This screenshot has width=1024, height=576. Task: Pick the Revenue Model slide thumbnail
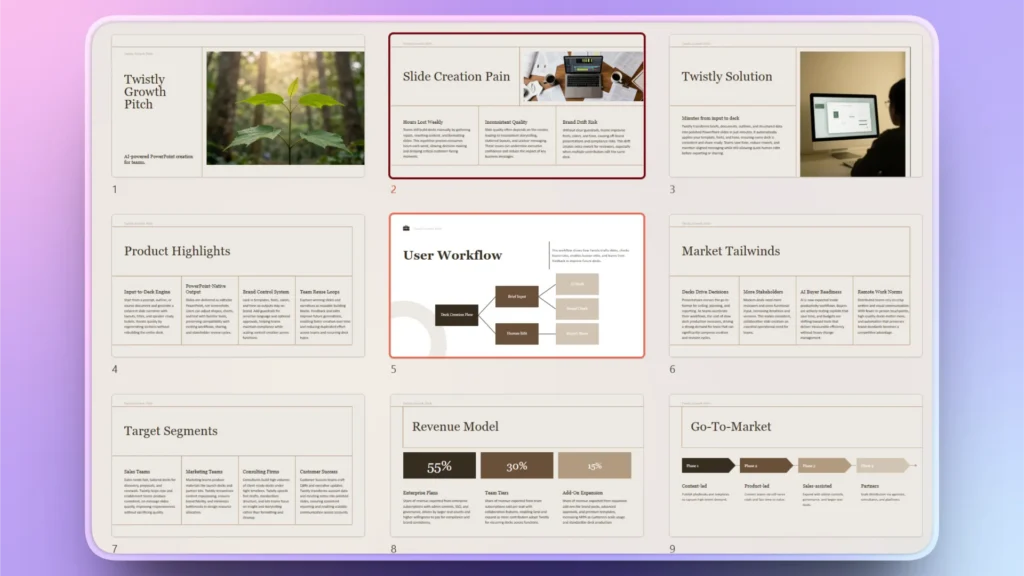[517, 465]
